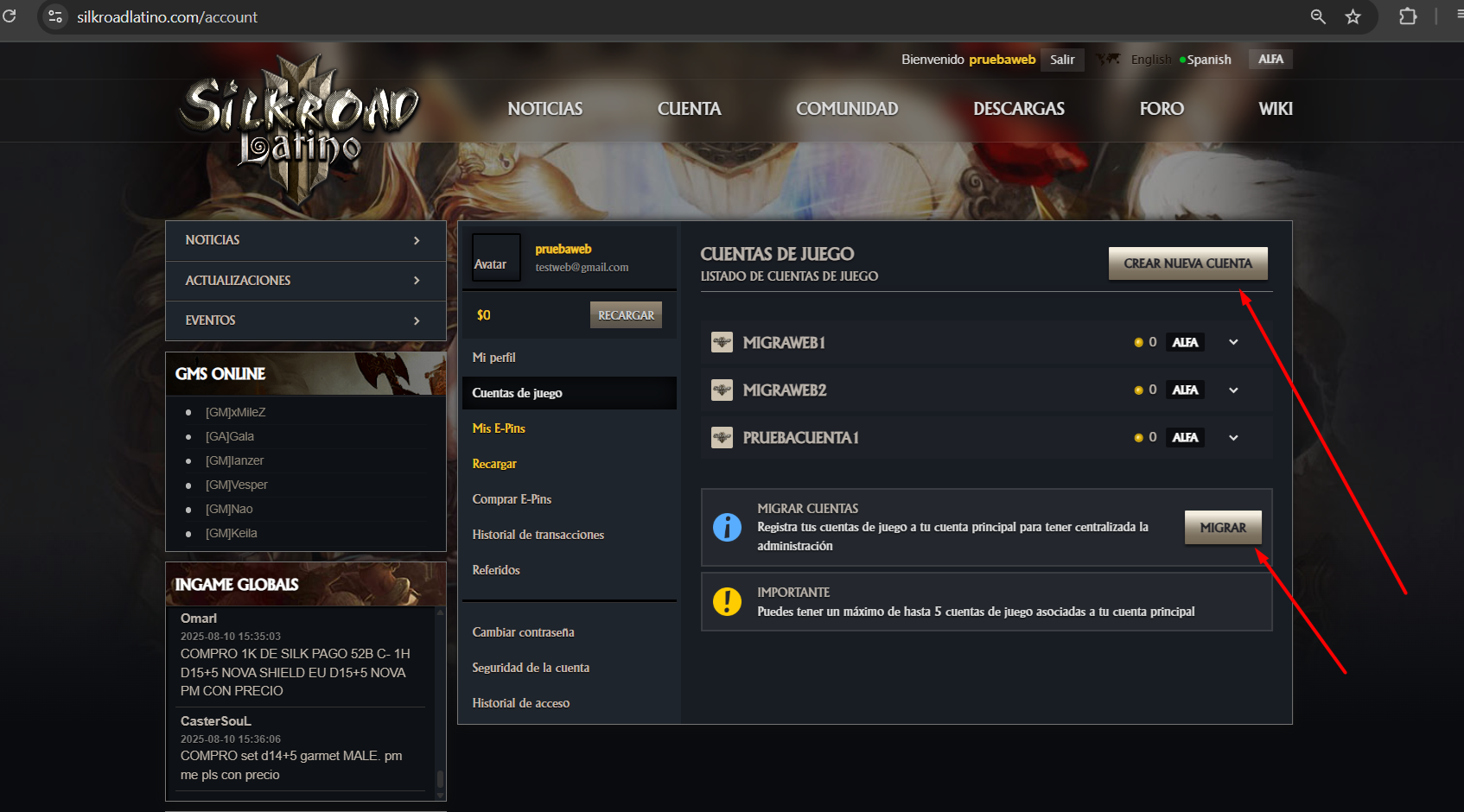Open the browser zoom magnifier icon
The image size is (1464, 812).
[1318, 16]
